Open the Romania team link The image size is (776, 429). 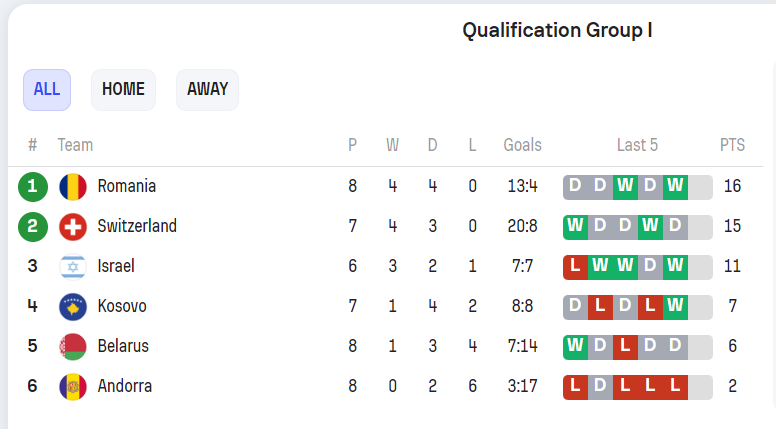click(127, 186)
